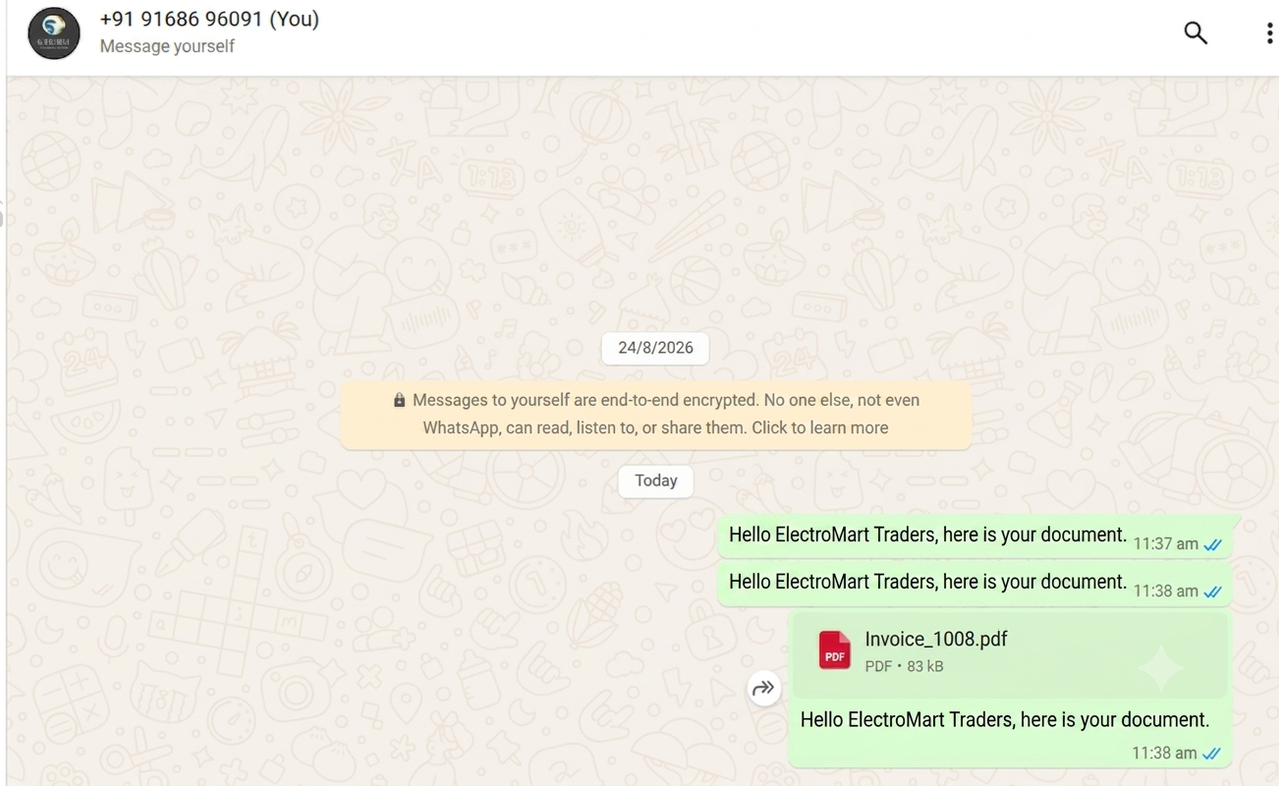Image resolution: width=1279 pixels, height=786 pixels.
Task: Select the caption text under the PDF attachment
Action: pos(1005,720)
